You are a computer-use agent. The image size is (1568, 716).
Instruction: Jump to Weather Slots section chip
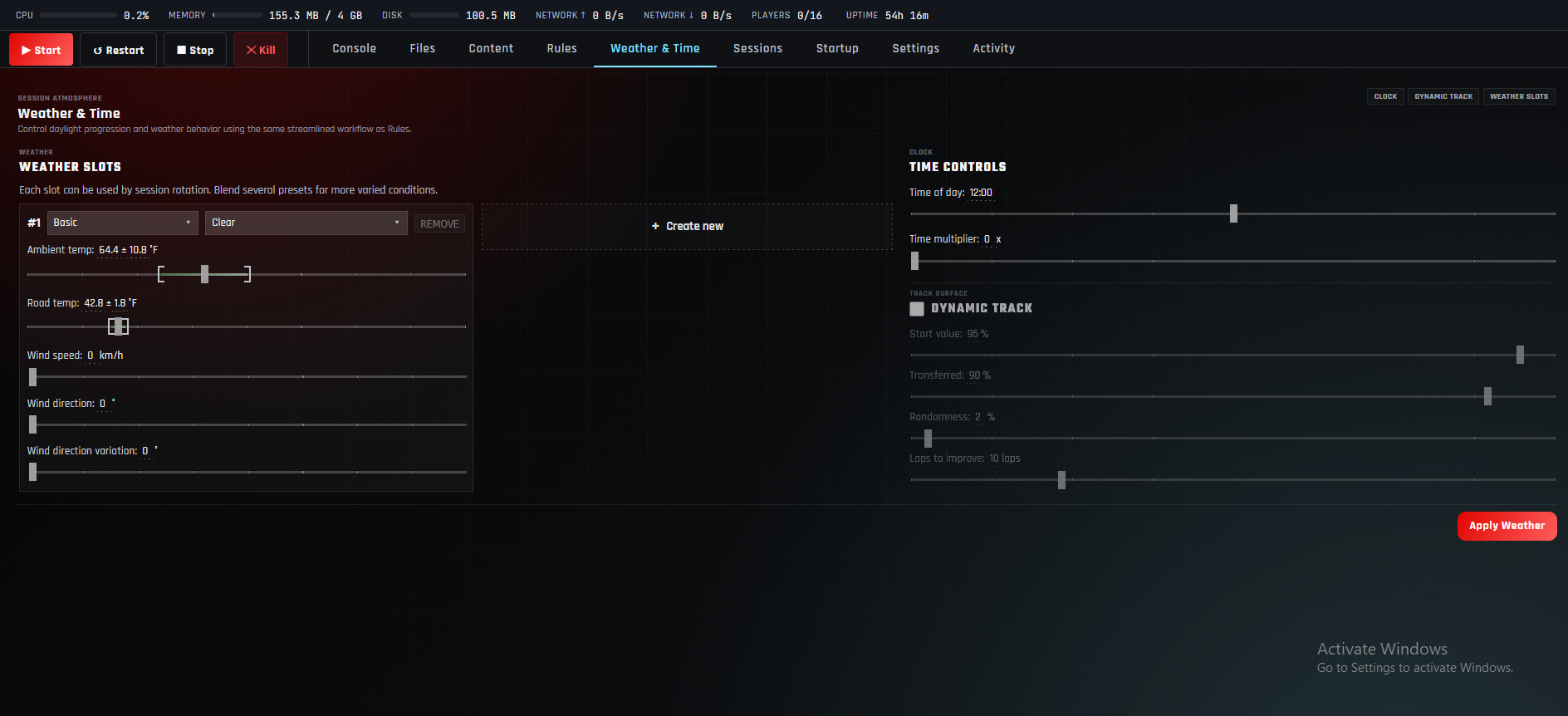coord(1519,96)
